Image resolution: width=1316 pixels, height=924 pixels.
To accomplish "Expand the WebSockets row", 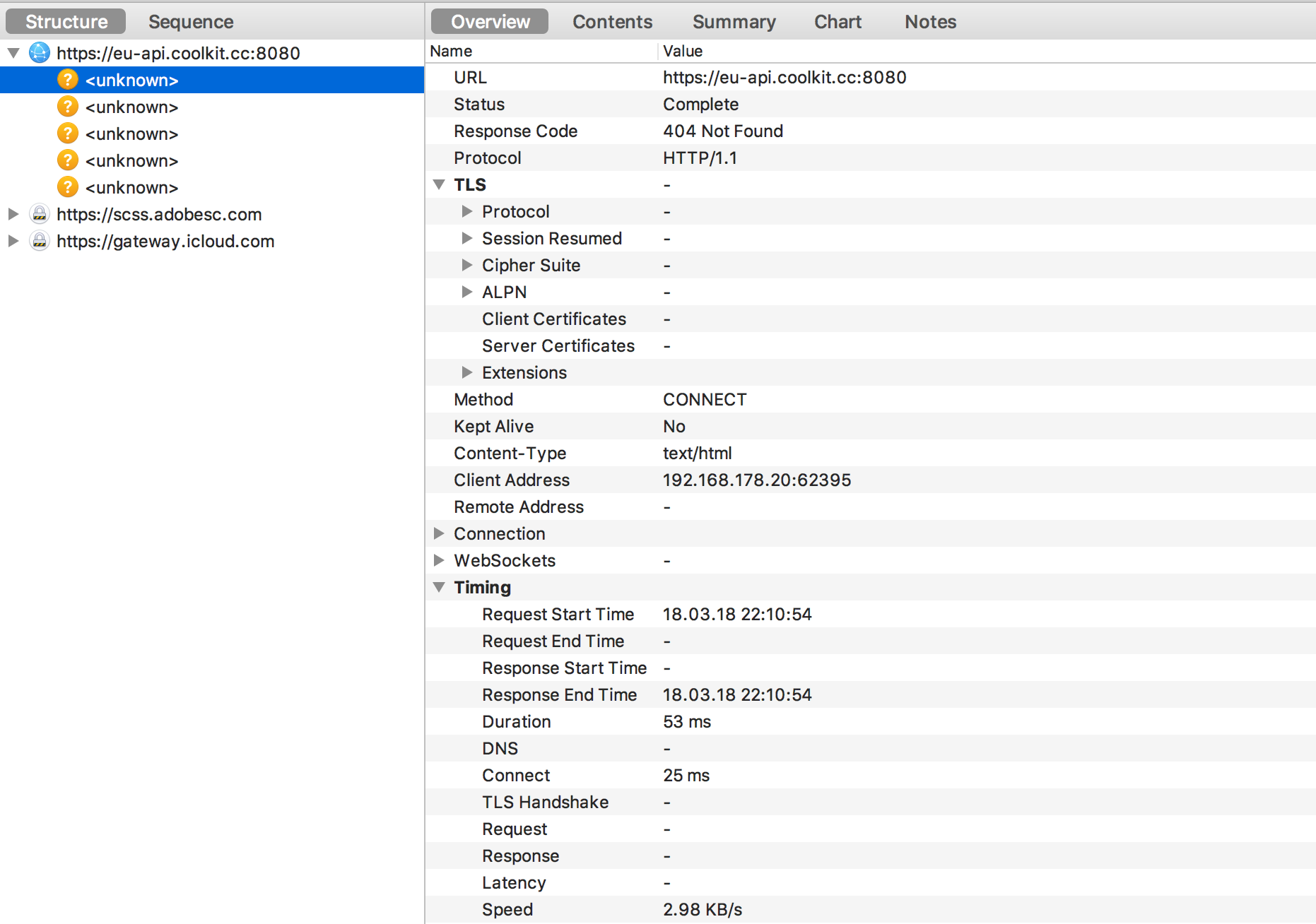I will click(439, 560).
